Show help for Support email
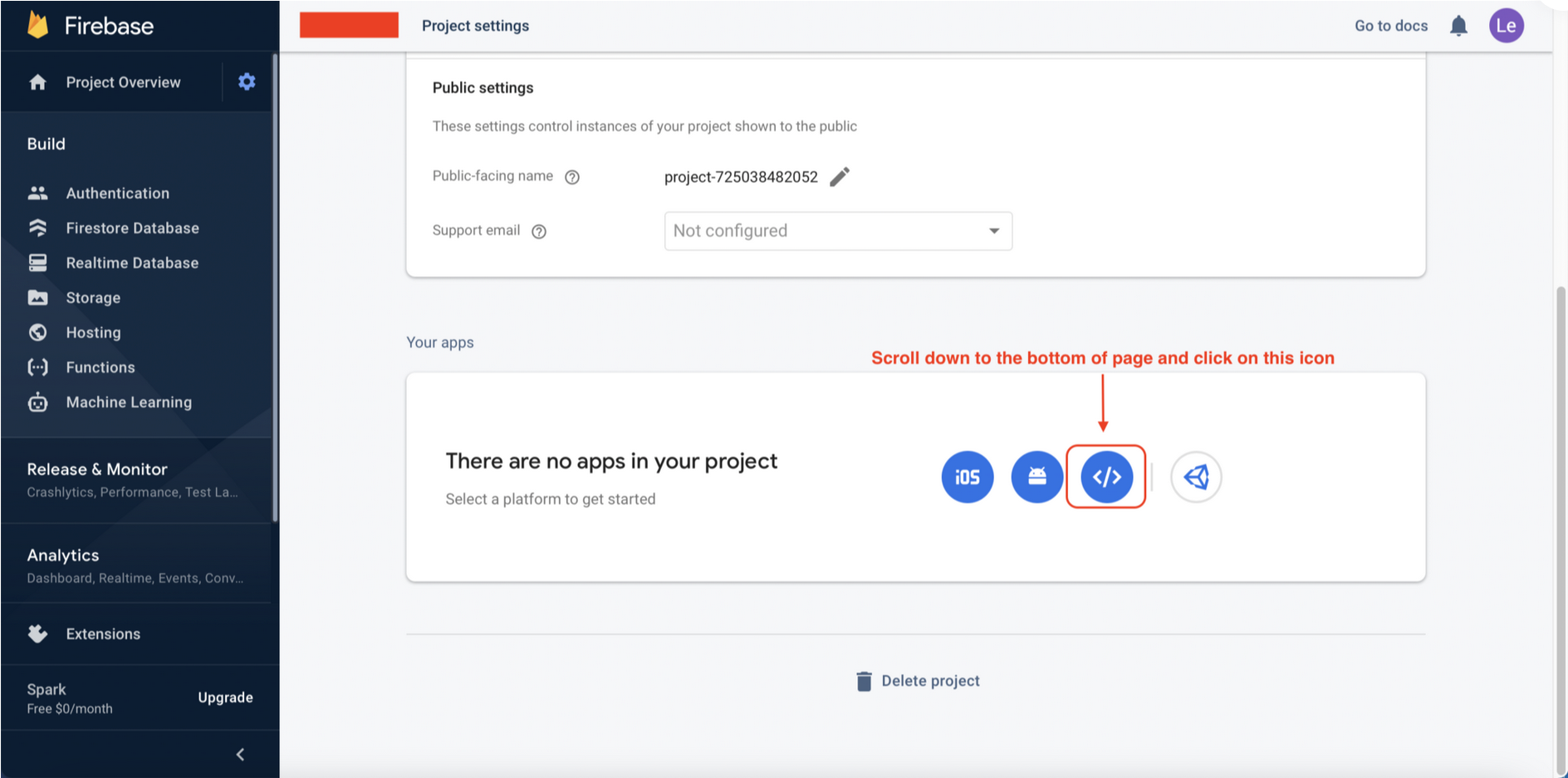This screenshot has width=1568, height=778. click(x=539, y=232)
